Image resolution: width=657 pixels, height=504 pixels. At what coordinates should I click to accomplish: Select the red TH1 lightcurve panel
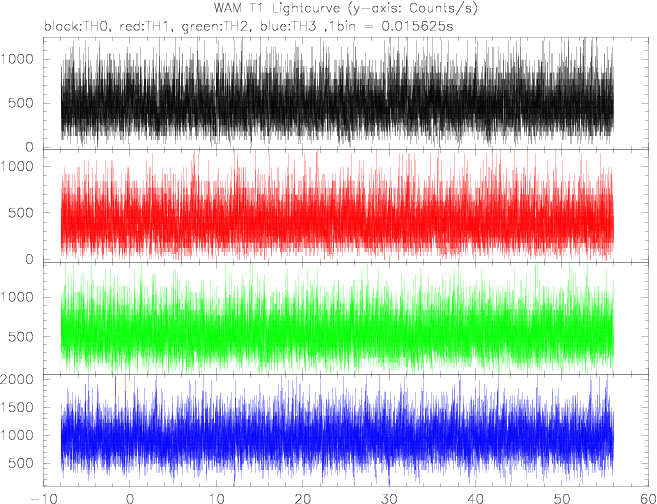pyautogui.click(x=346, y=206)
